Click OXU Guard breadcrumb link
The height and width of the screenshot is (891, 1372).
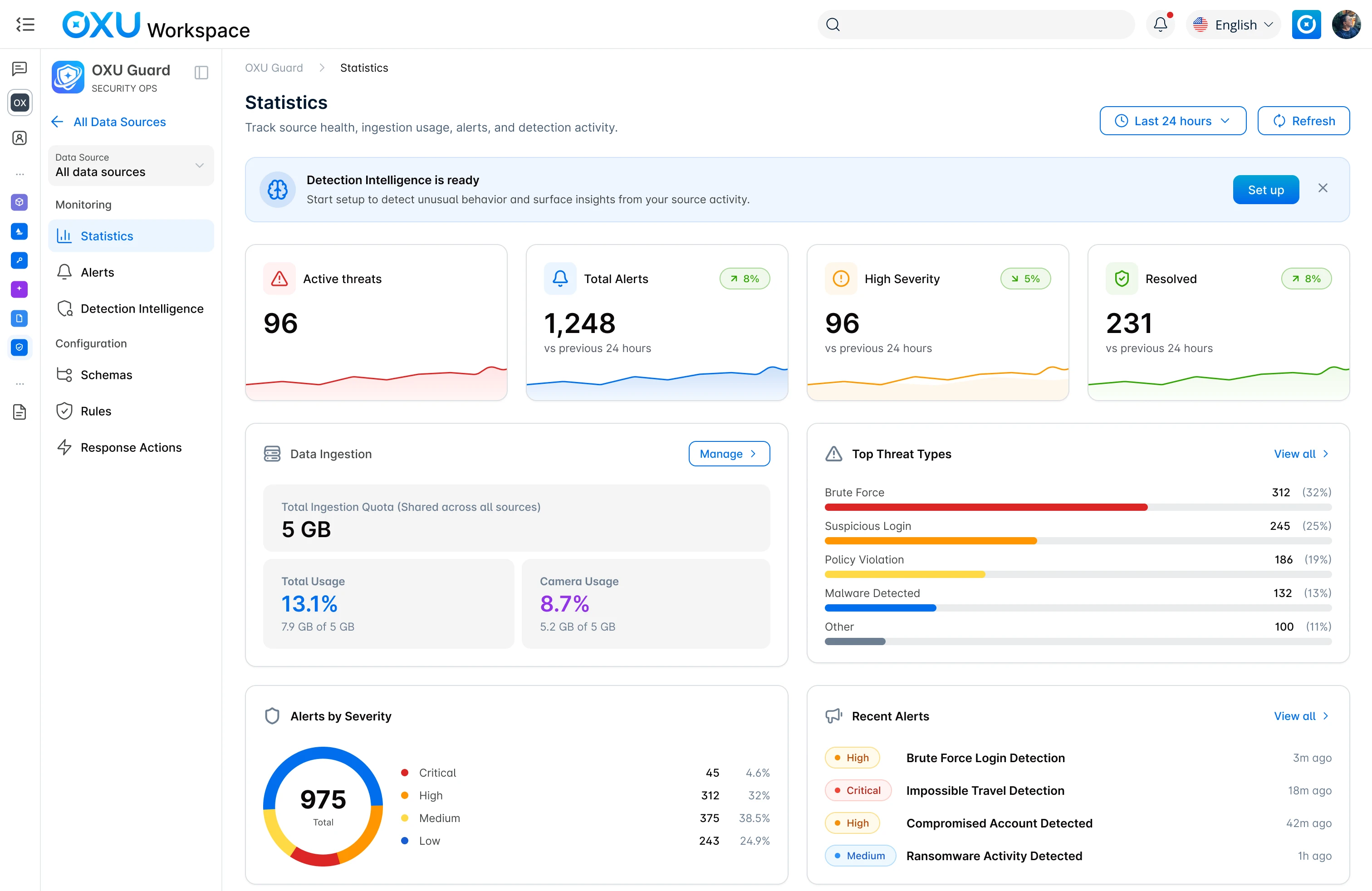274,68
